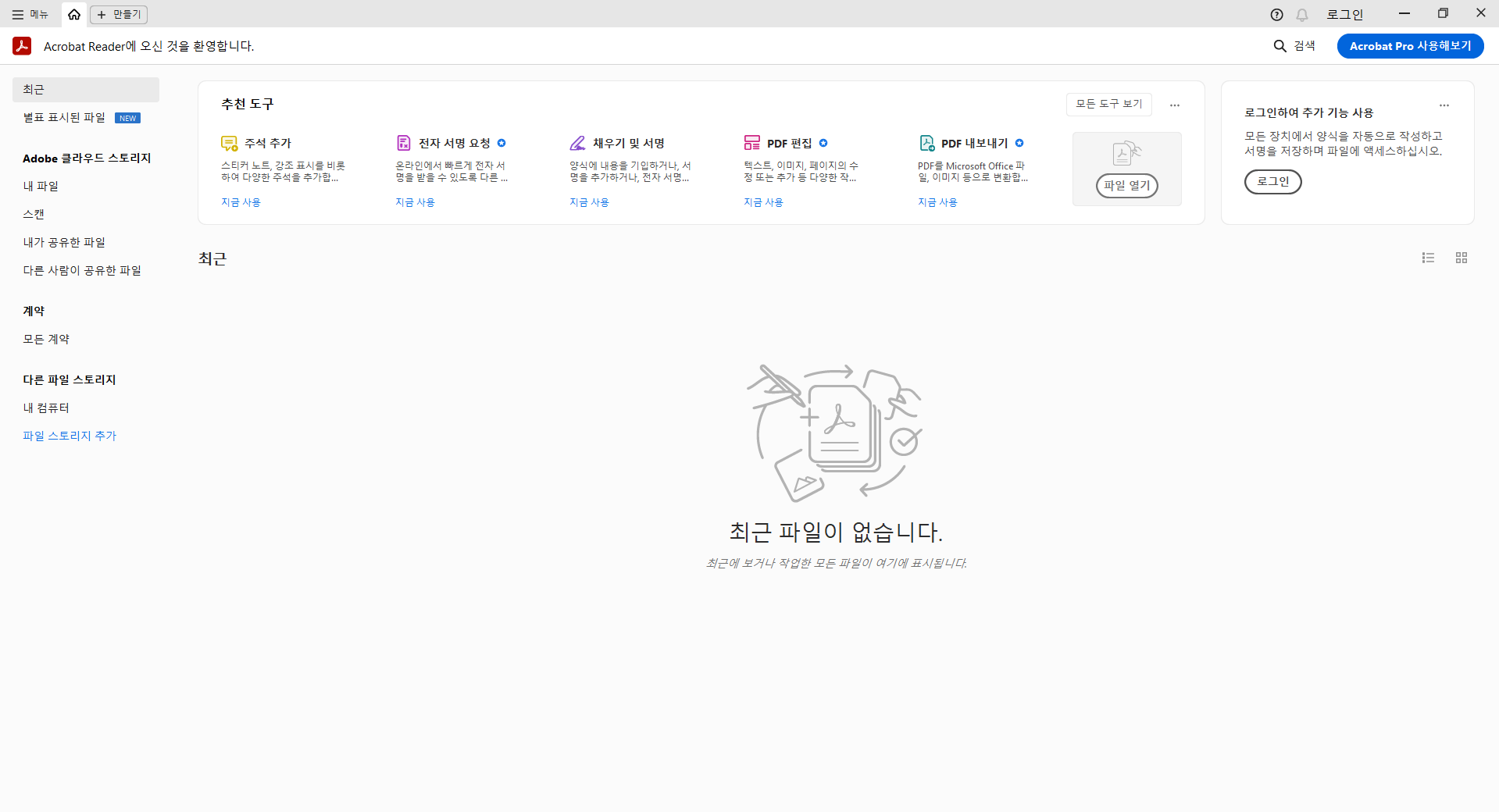The image size is (1499, 812).
Task: Click the 채우기 및 서명 pen icon
Action: coord(577,143)
